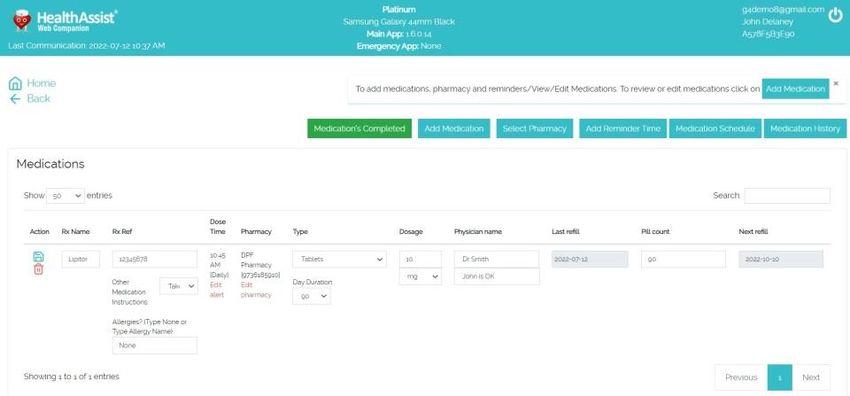Click the Home house icon
Screen dimensions: 850x396
pos(15,83)
